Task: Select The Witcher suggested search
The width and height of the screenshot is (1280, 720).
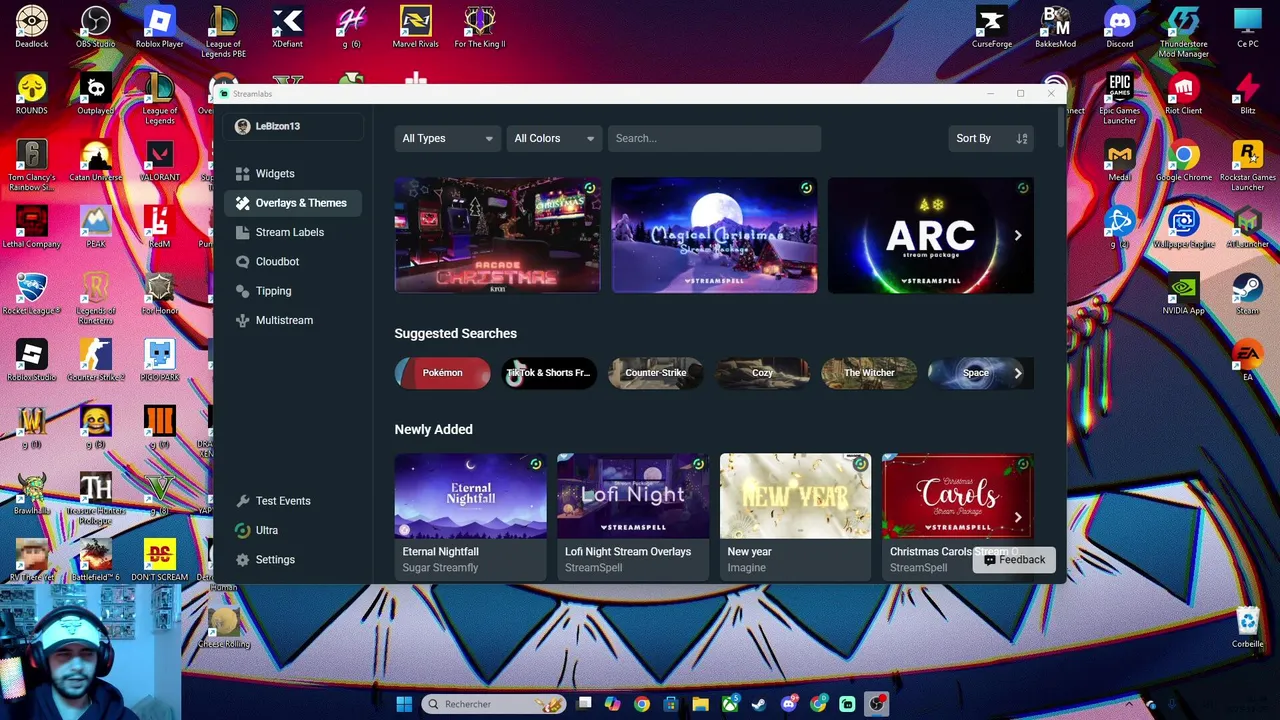Action: [x=869, y=373]
